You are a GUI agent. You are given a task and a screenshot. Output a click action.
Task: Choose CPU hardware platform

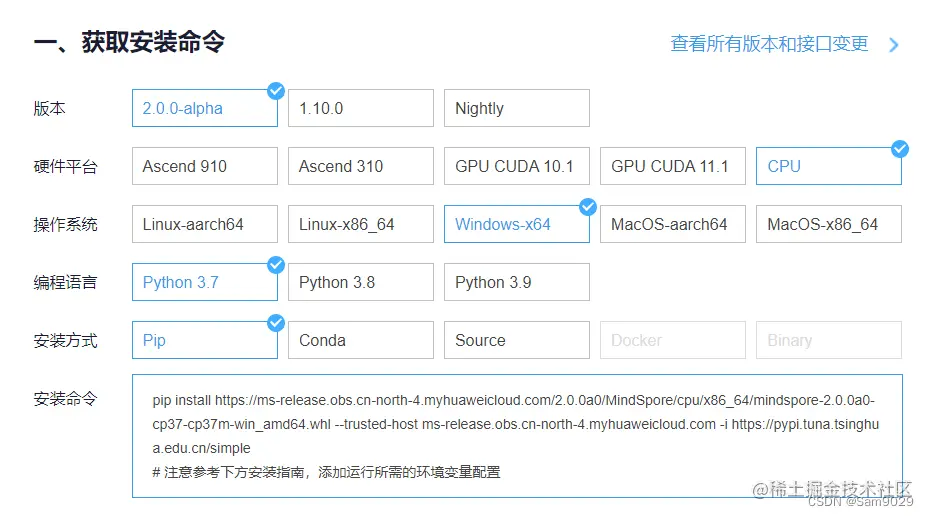828,166
